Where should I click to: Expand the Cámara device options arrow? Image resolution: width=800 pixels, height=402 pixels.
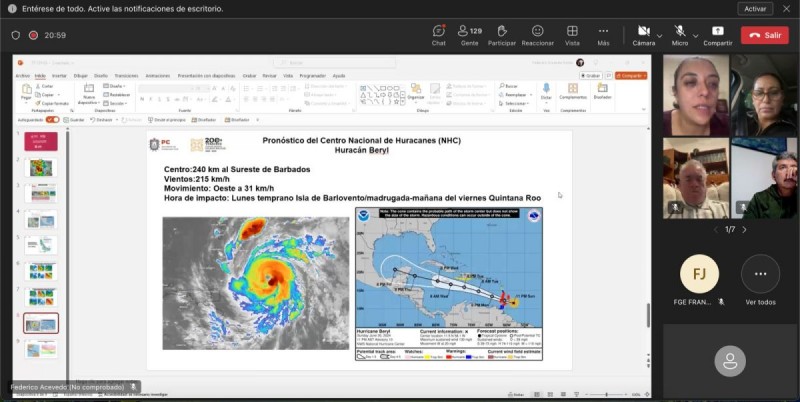pos(660,36)
